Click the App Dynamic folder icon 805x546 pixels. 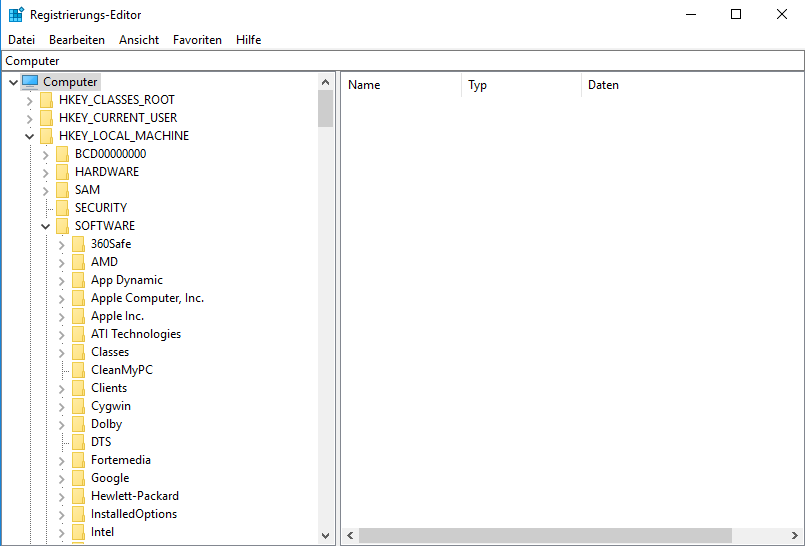coord(78,280)
